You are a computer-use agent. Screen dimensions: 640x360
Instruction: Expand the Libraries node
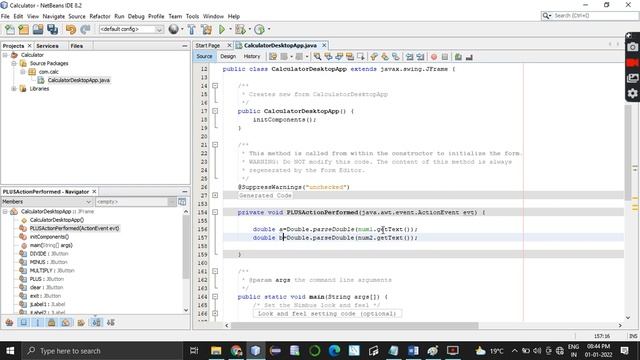coord(14,89)
